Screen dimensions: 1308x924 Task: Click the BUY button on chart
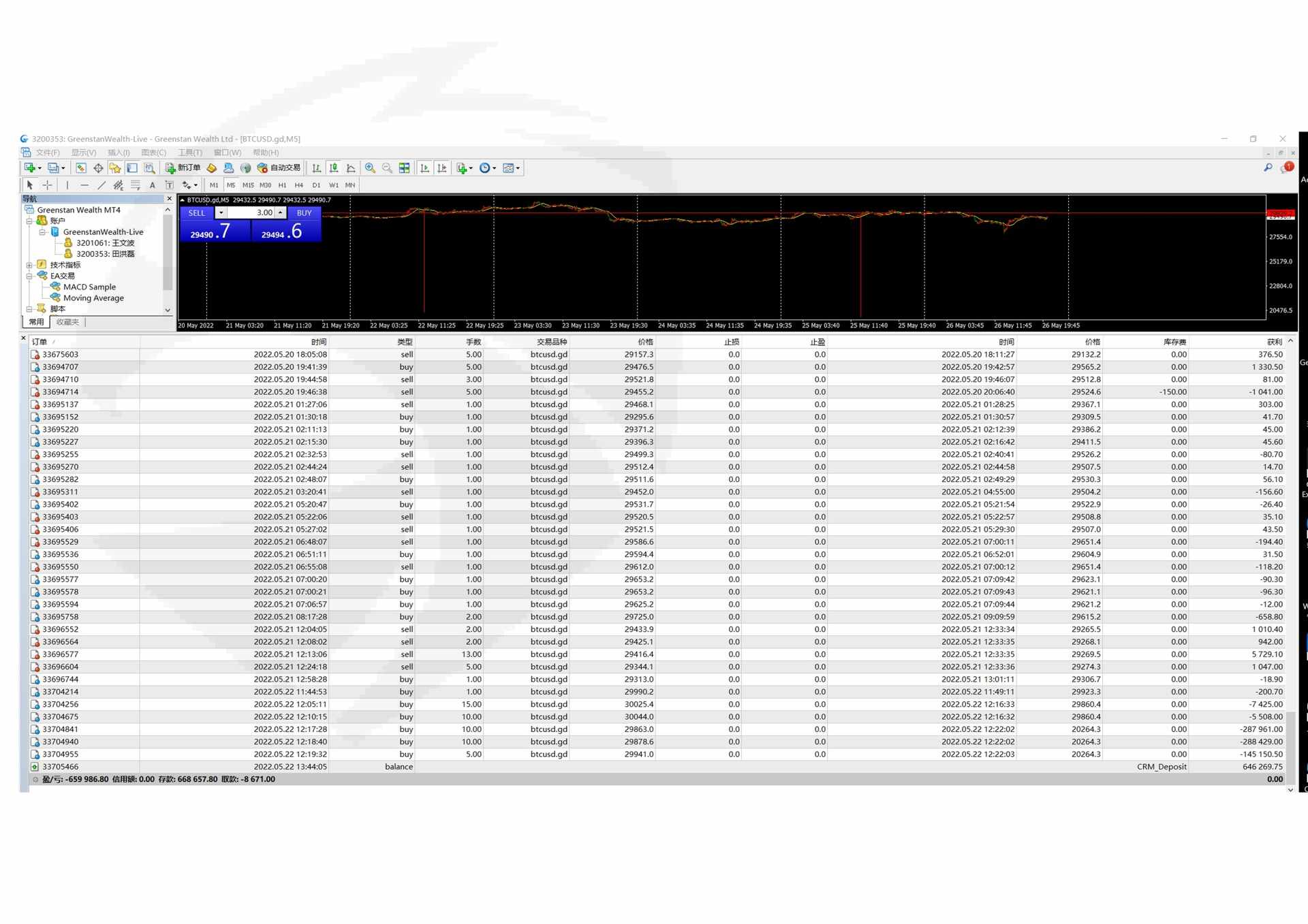pyautogui.click(x=304, y=213)
